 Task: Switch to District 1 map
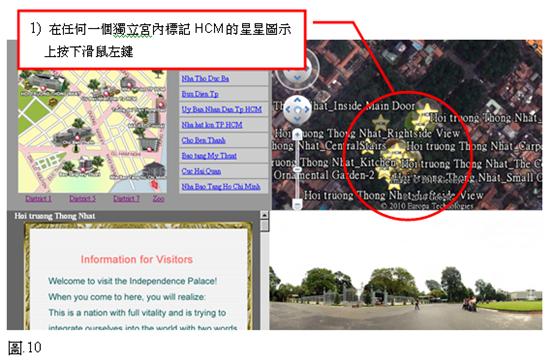38,198
